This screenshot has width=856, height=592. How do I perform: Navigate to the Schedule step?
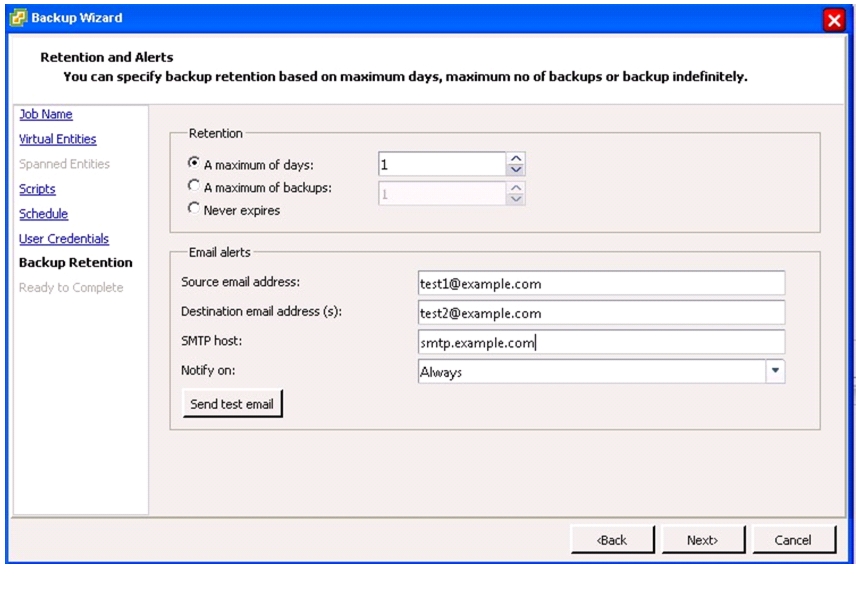point(43,214)
